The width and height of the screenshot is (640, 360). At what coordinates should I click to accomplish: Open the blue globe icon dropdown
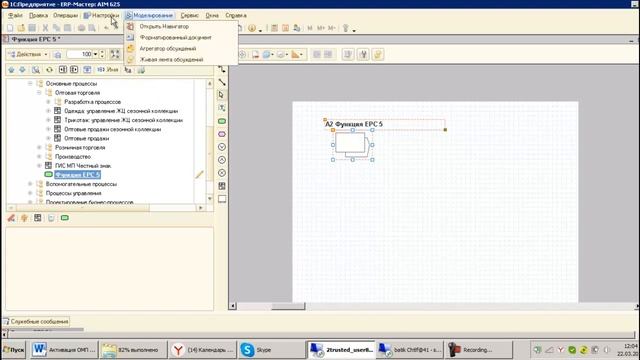274,55
